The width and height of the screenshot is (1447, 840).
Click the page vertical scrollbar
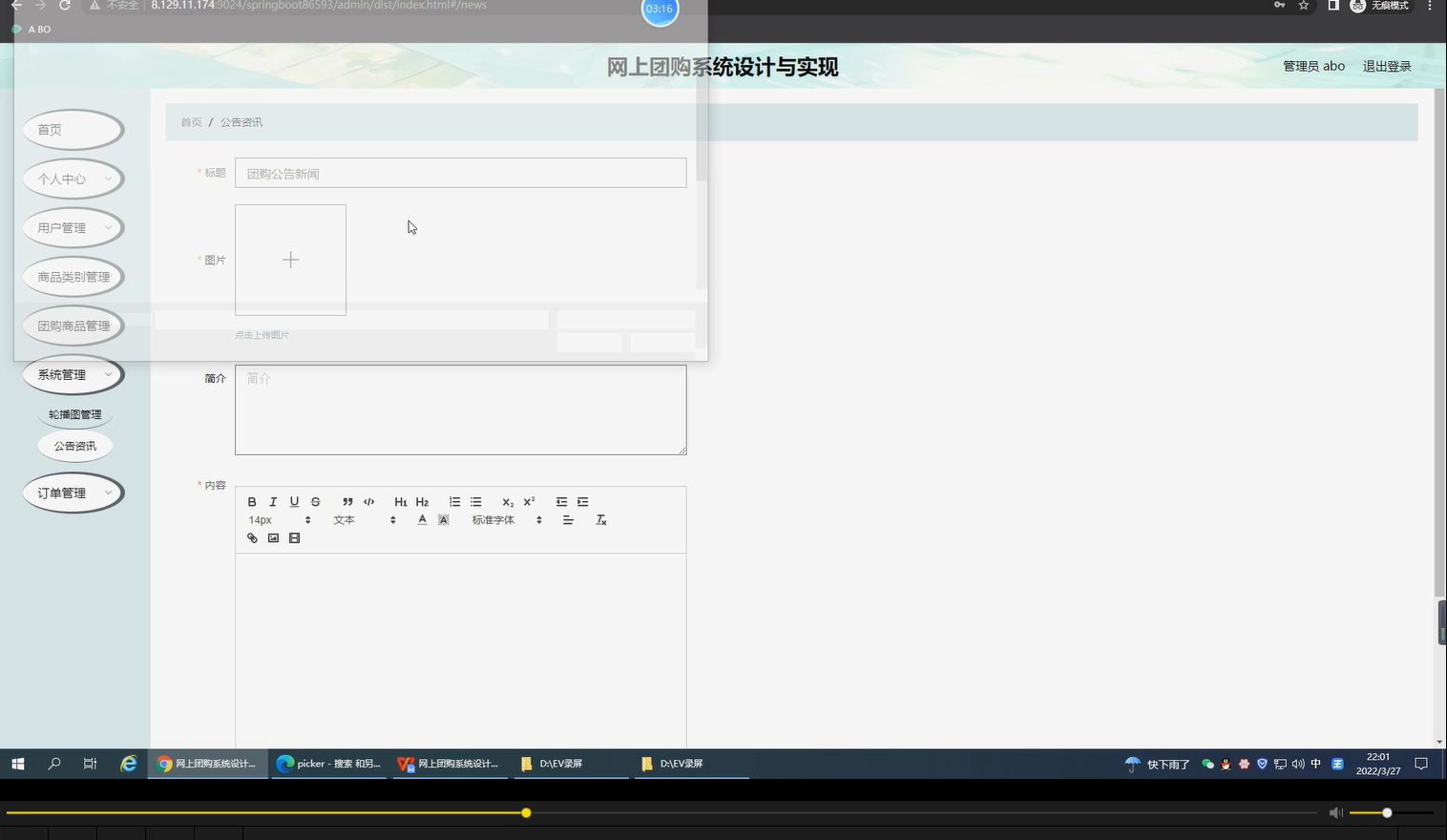[x=1440, y=342]
